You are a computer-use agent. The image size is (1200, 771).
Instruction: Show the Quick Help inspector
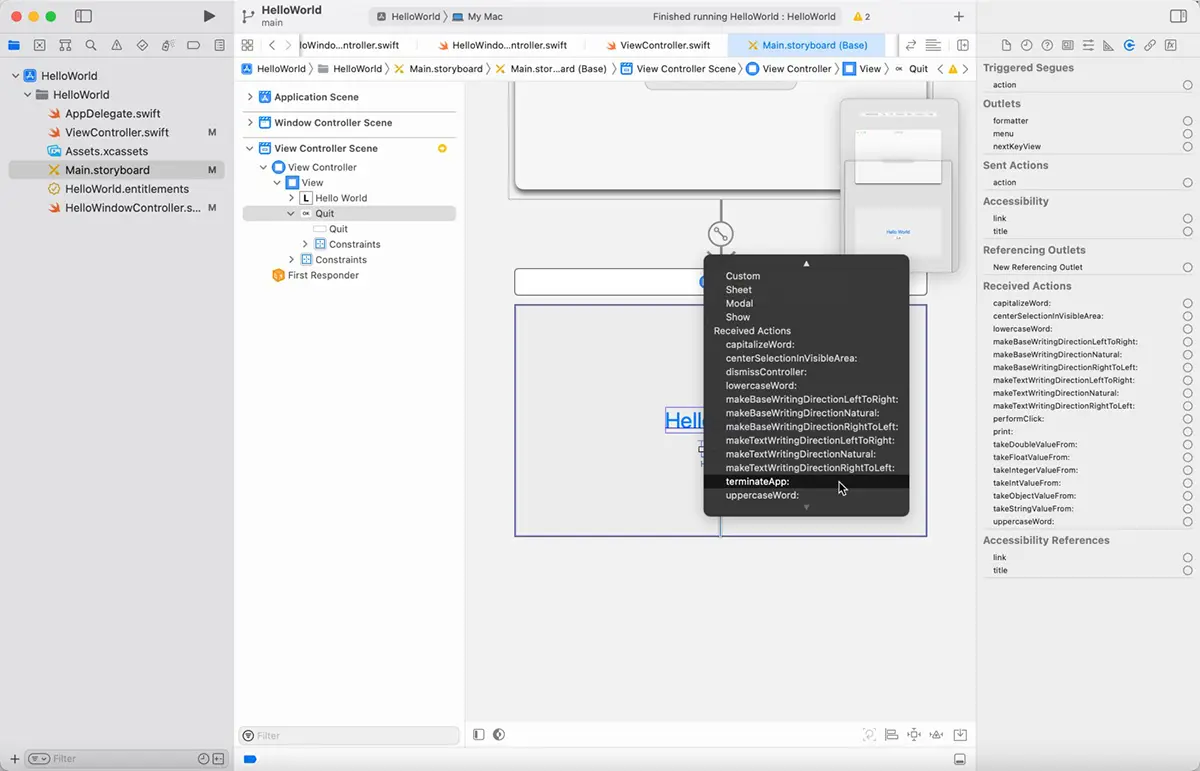point(1047,45)
